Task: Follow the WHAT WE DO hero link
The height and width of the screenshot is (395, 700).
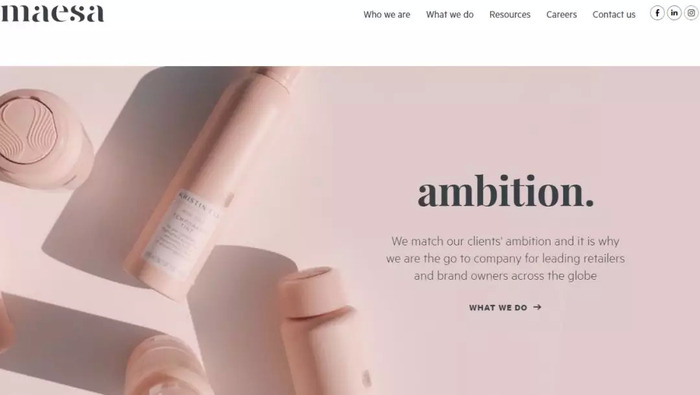Action: [x=505, y=308]
